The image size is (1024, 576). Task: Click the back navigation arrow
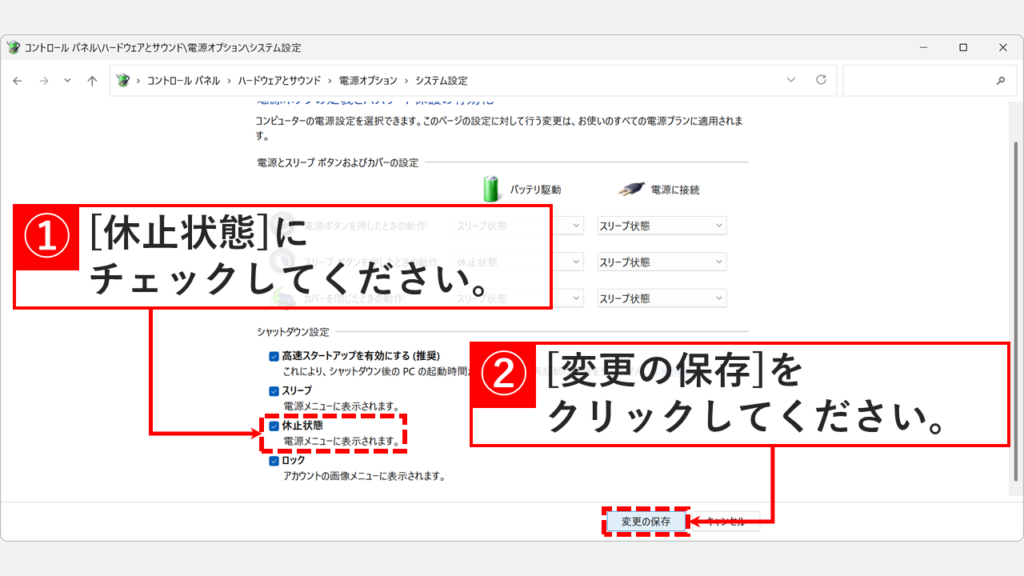click(18, 80)
